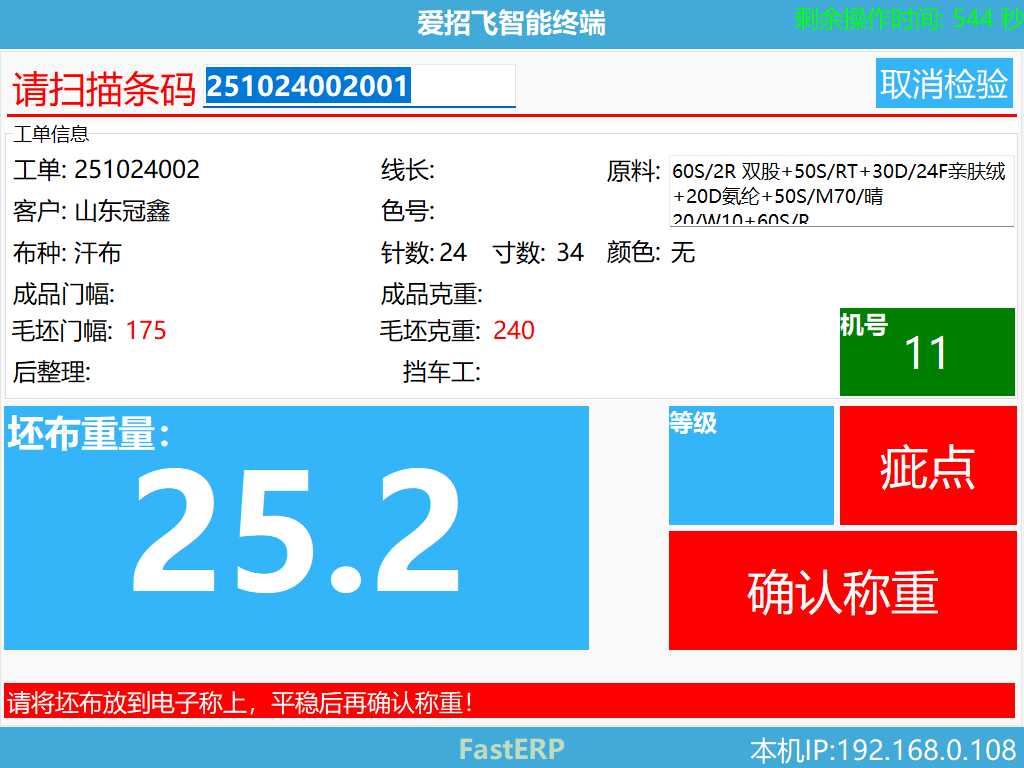Tap the blue 等级 grade panel
Screen dimensions: 1024x768
(x=751, y=465)
